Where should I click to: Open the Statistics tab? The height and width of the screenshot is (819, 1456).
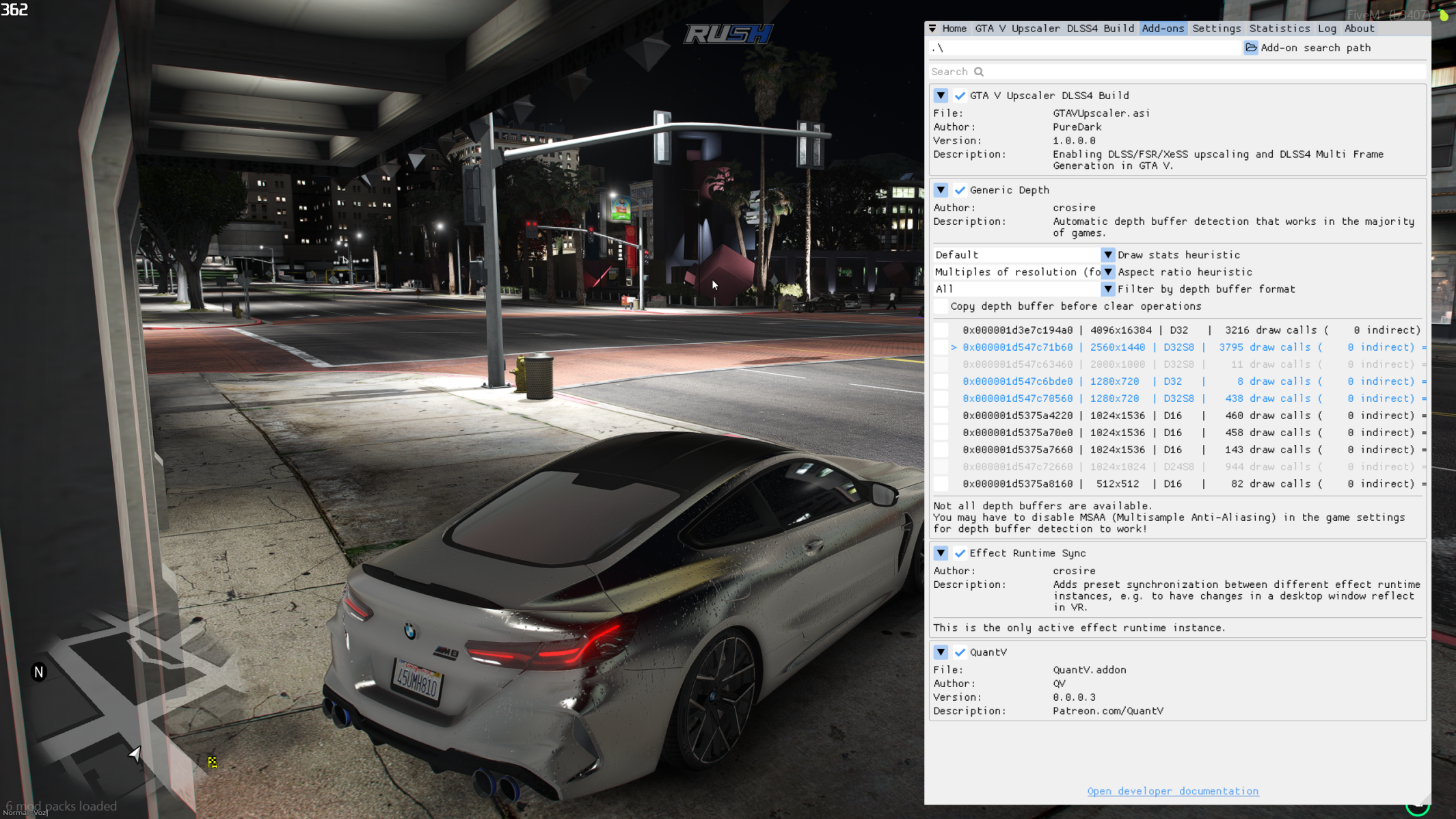tap(1280, 29)
